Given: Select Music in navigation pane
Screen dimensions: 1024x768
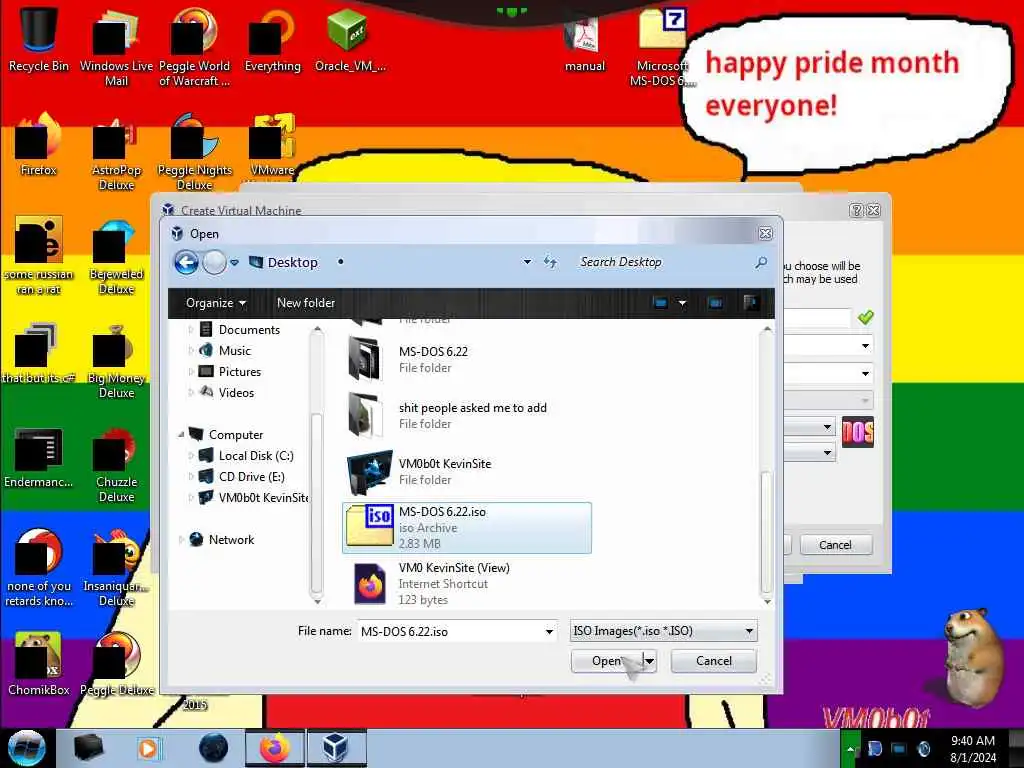Looking at the screenshot, I should (235, 351).
